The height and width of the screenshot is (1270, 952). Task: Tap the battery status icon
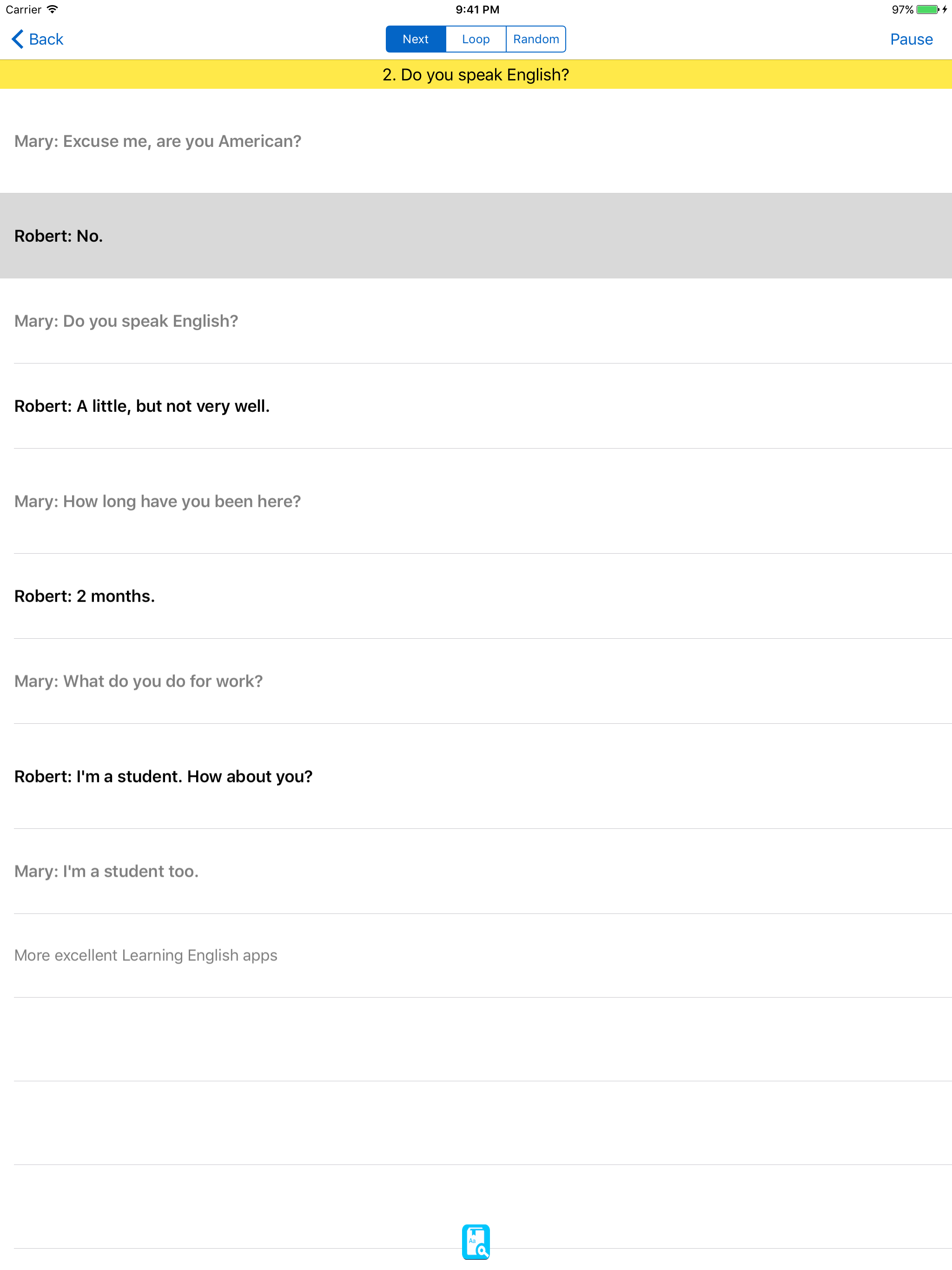pyautogui.click(x=927, y=10)
